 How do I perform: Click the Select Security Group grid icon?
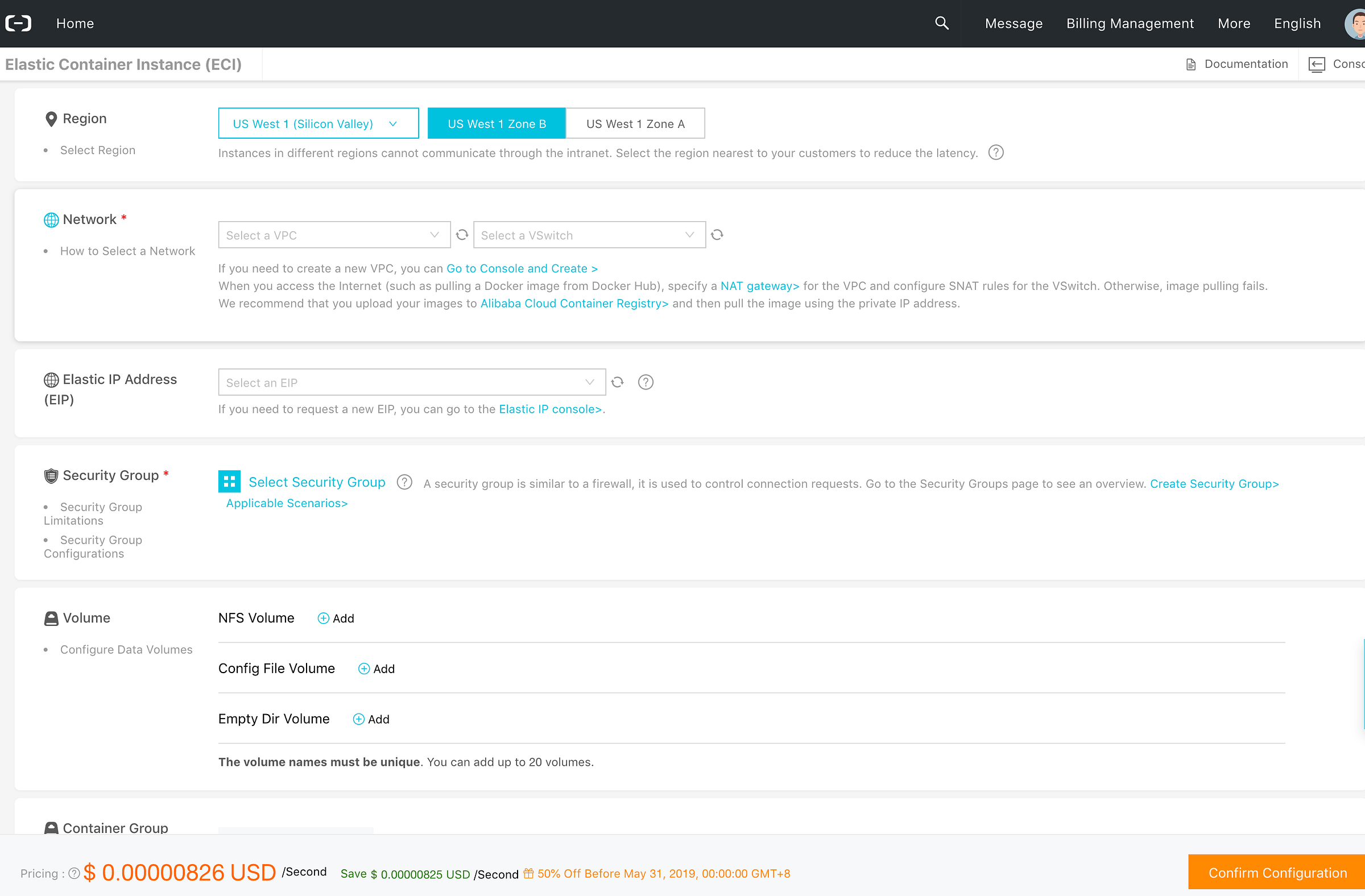click(229, 482)
